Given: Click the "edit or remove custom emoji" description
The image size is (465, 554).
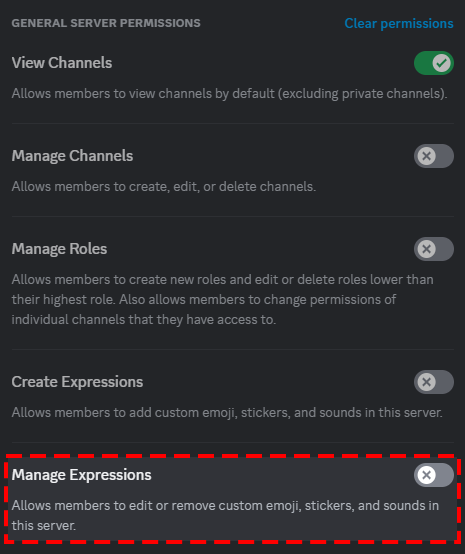Looking at the screenshot, I should tap(225, 506).
